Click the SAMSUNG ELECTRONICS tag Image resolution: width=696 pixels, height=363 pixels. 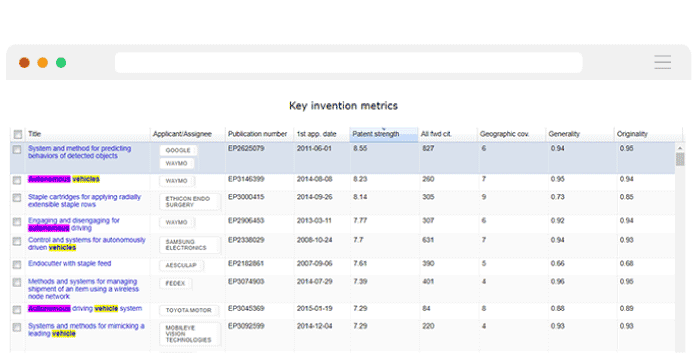[x=189, y=245]
